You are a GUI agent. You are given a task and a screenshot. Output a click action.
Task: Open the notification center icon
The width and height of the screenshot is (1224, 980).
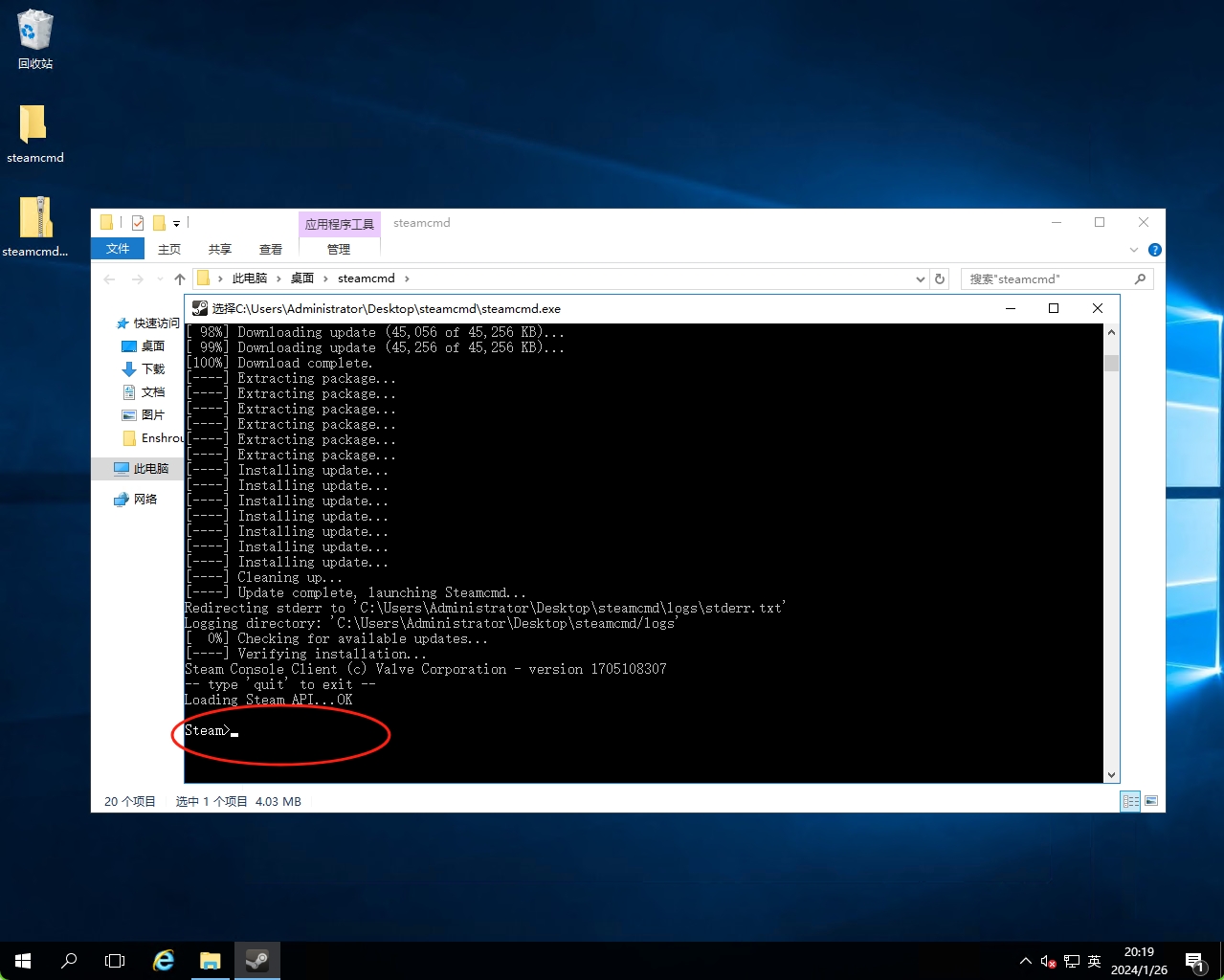coord(1195,961)
